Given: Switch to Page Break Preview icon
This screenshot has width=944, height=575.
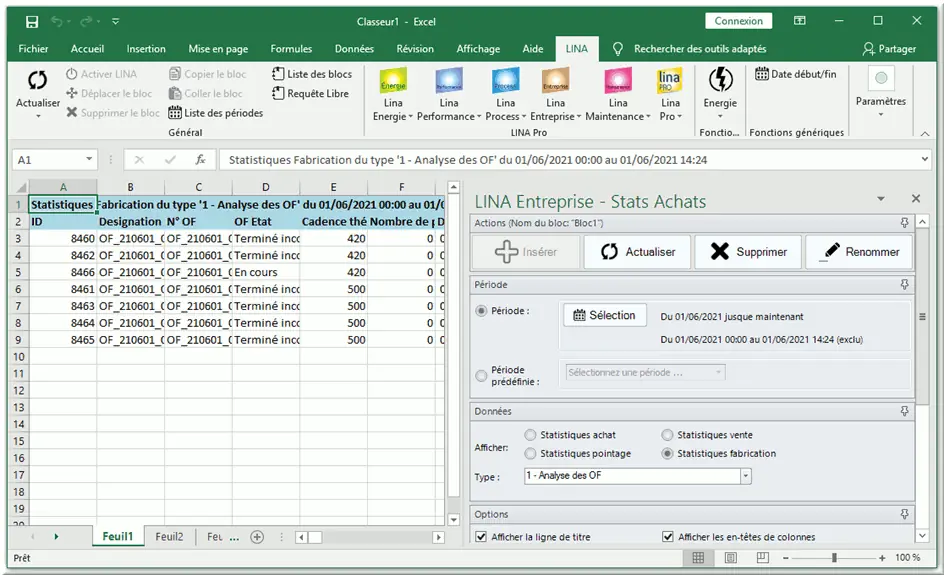Looking at the screenshot, I should coord(762,558).
